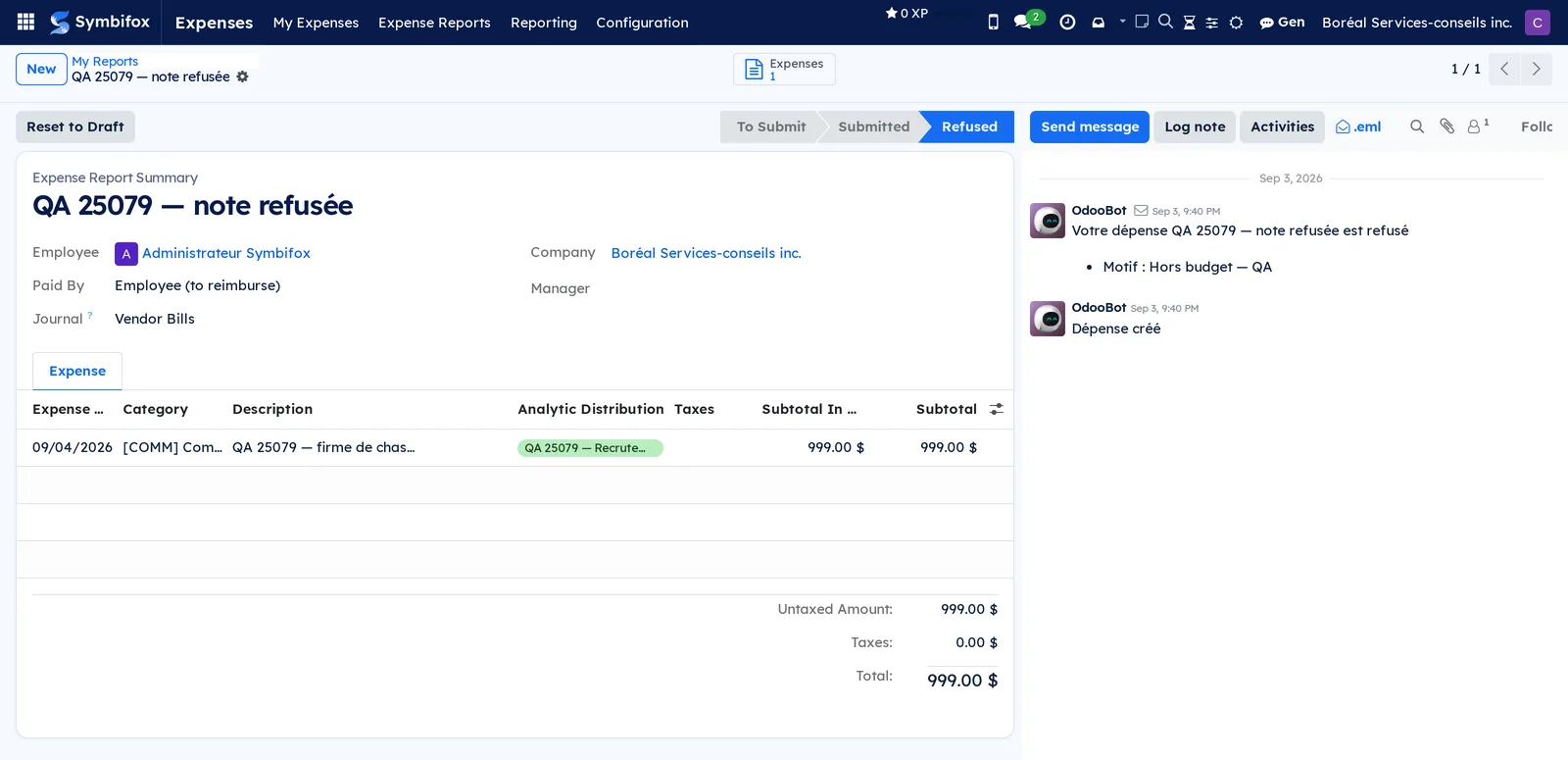Show Journal field help tooltip

(x=90, y=315)
